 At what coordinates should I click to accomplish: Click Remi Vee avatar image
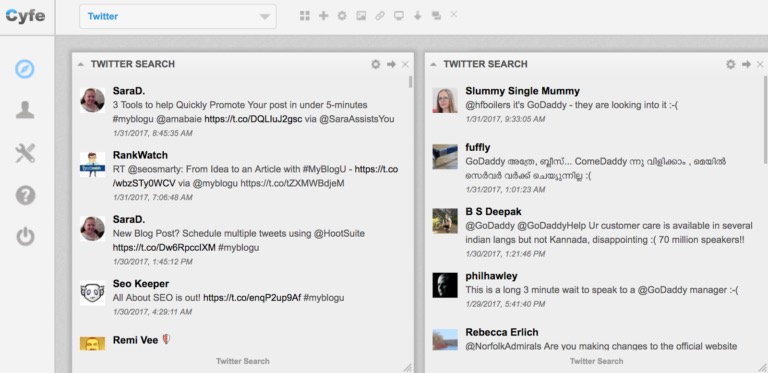93,344
